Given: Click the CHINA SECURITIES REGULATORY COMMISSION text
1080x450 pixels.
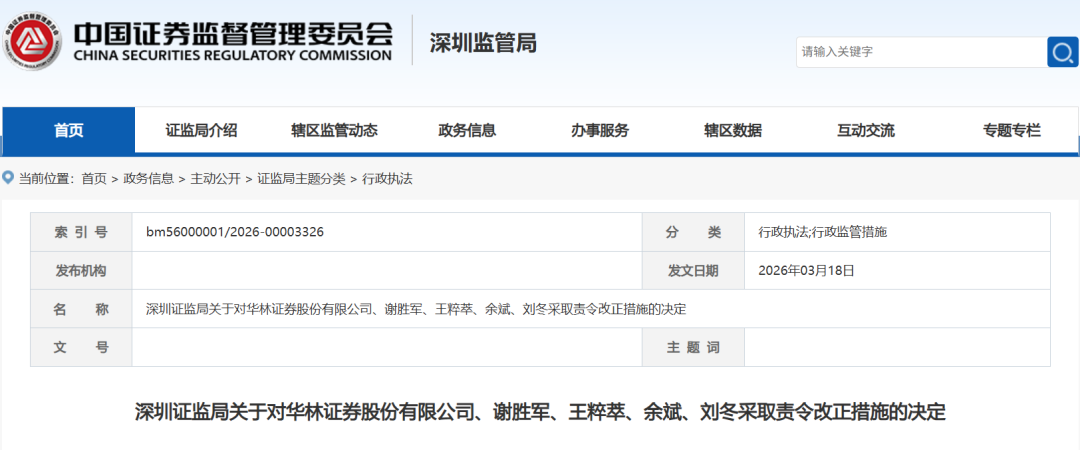Looking at the screenshot, I should point(232,55).
